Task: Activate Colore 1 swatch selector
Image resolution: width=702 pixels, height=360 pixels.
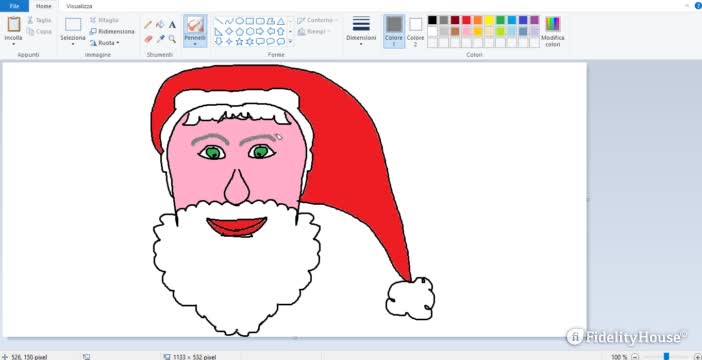Action: coord(394,30)
